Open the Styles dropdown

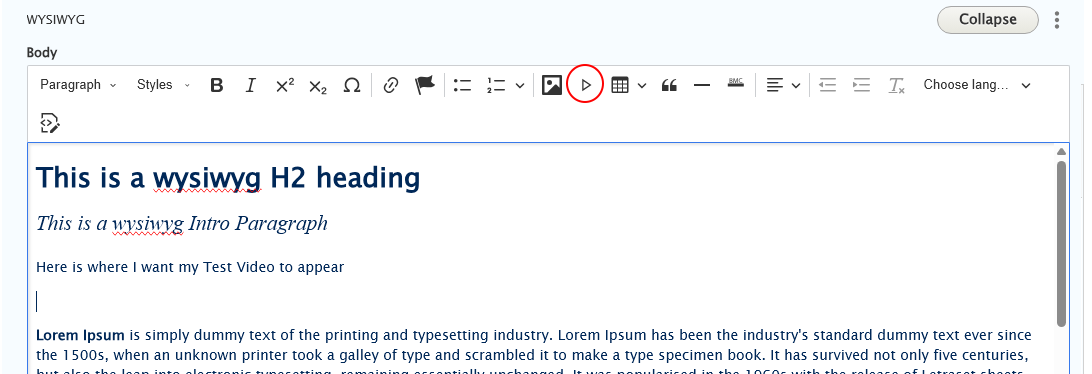click(163, 85)
